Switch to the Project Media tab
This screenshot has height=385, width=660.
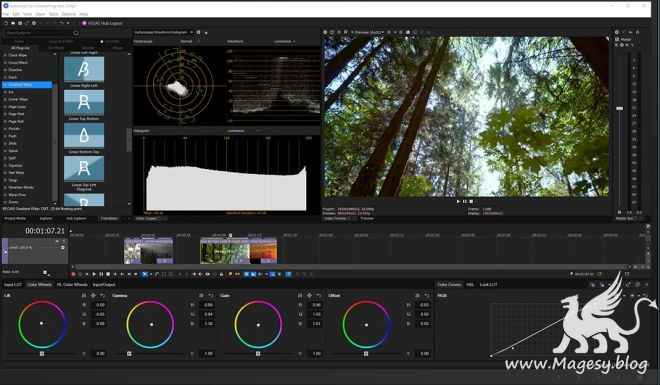coord(15,218)
